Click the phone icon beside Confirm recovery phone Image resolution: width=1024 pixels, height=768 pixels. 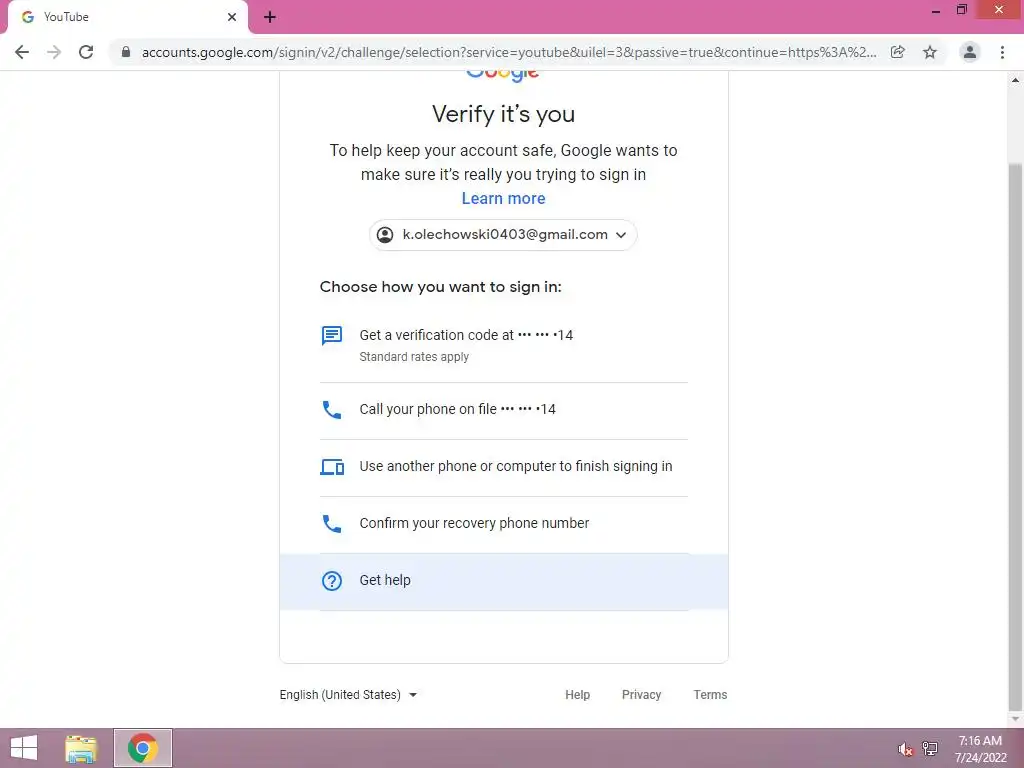(x=332, y=524)
